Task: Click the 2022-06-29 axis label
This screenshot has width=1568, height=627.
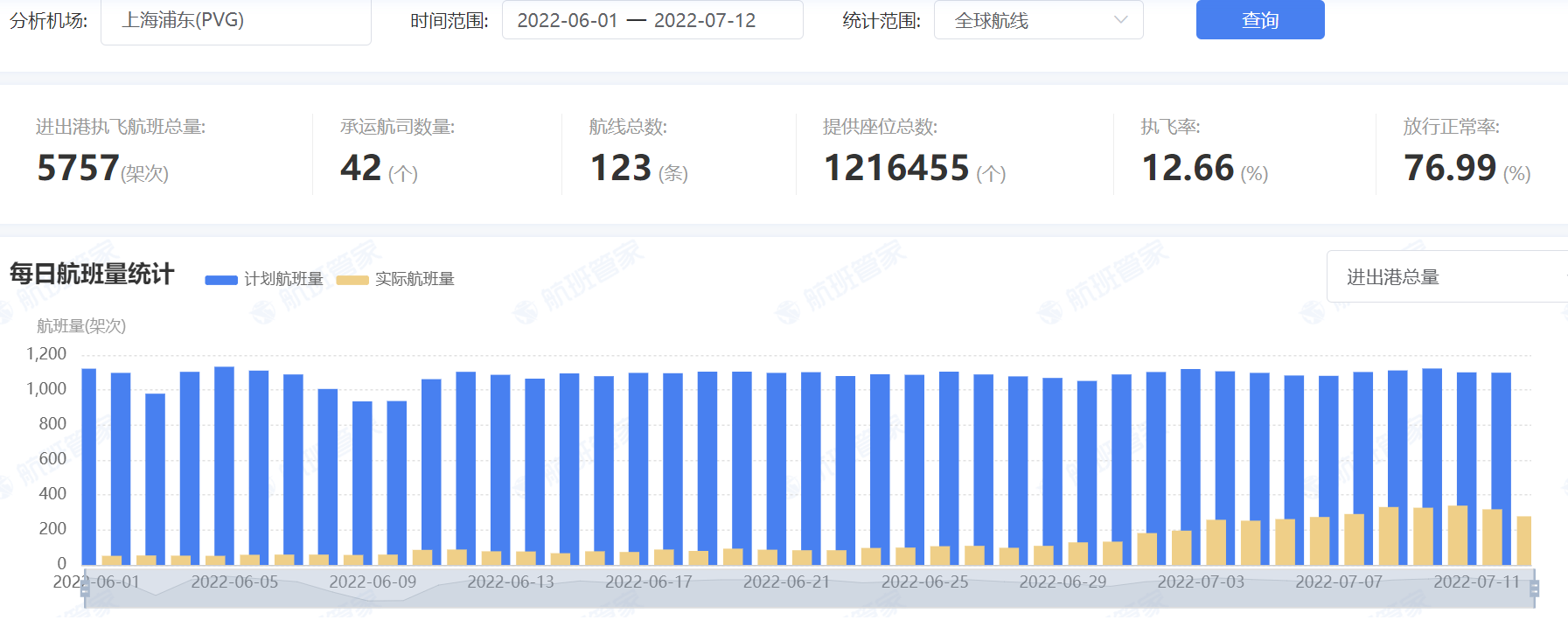Action: pos(1063,582)
